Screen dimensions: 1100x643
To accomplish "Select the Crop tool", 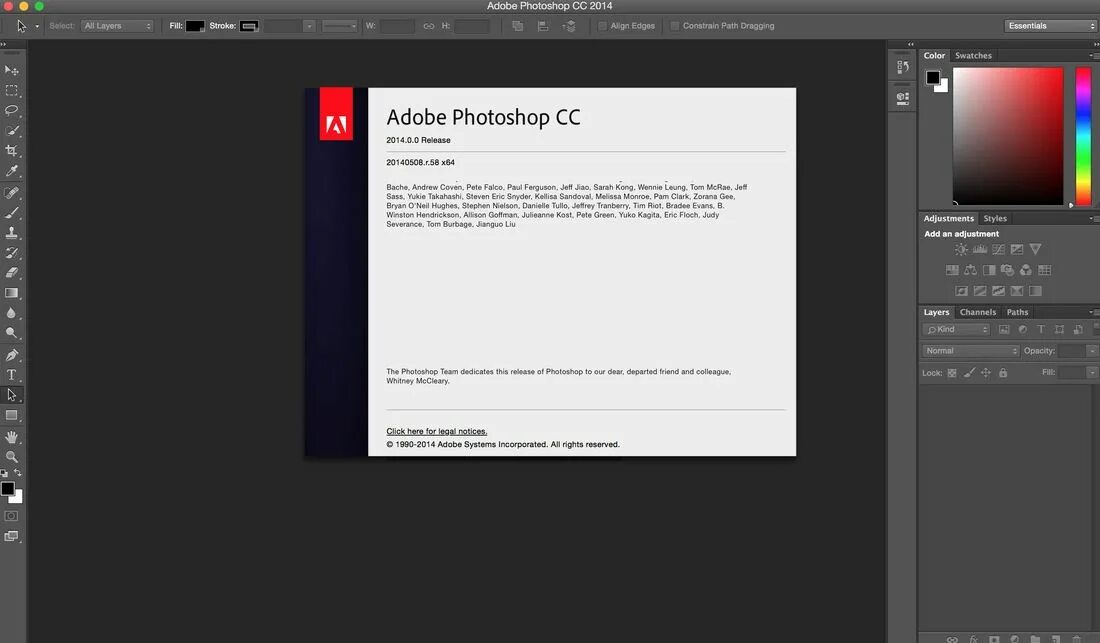I will coord(11,151).
